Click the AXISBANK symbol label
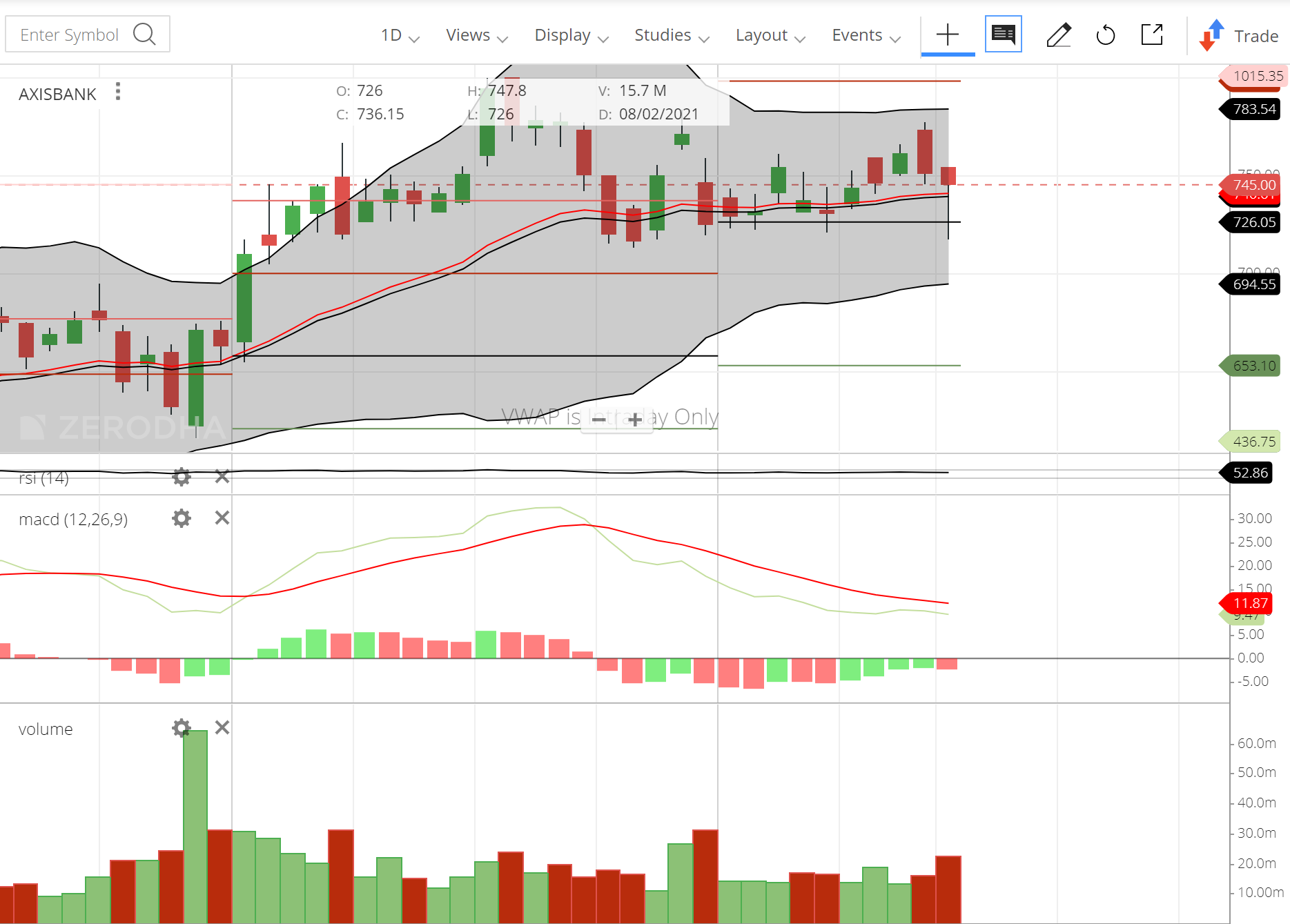The height and width of the screenshot is (924, 1290). 57,95
